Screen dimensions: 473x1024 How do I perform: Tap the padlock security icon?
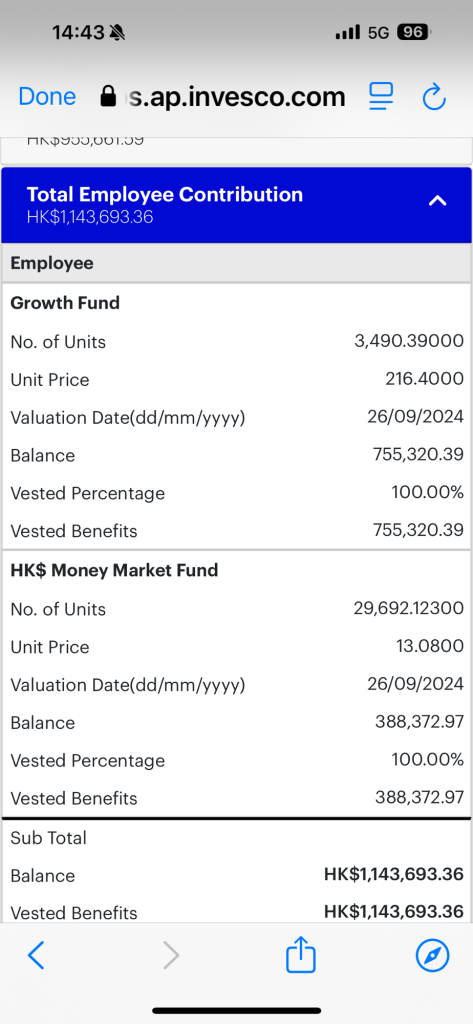[108, 97]
